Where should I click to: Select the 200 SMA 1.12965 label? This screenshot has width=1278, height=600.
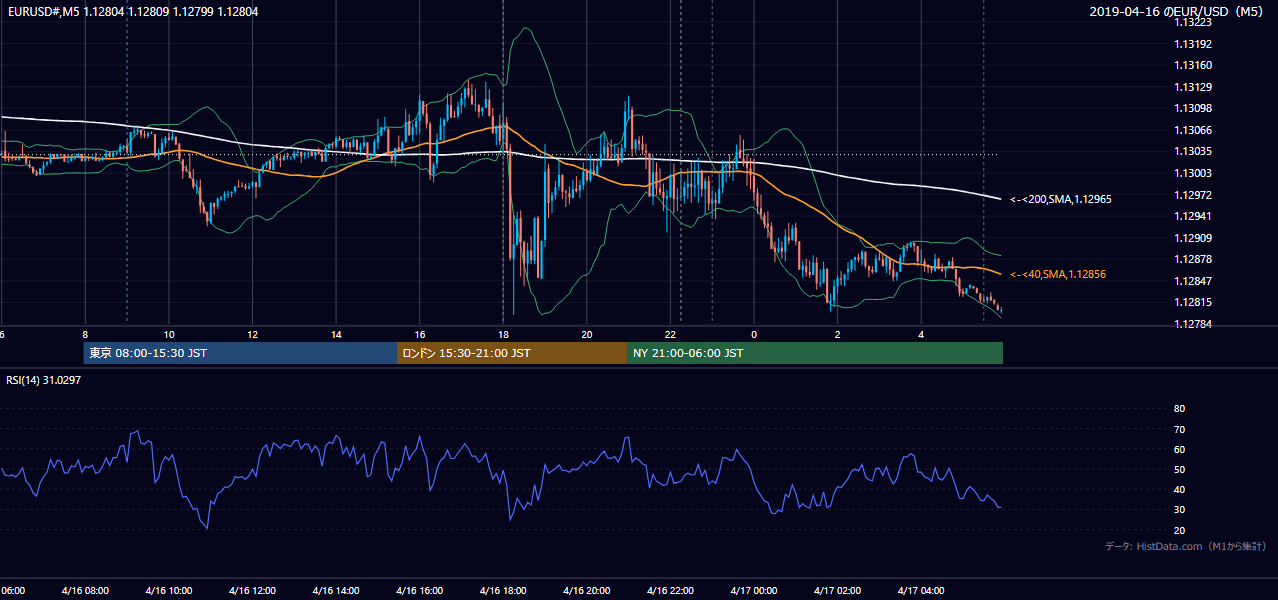click(x=1061, y=199)
